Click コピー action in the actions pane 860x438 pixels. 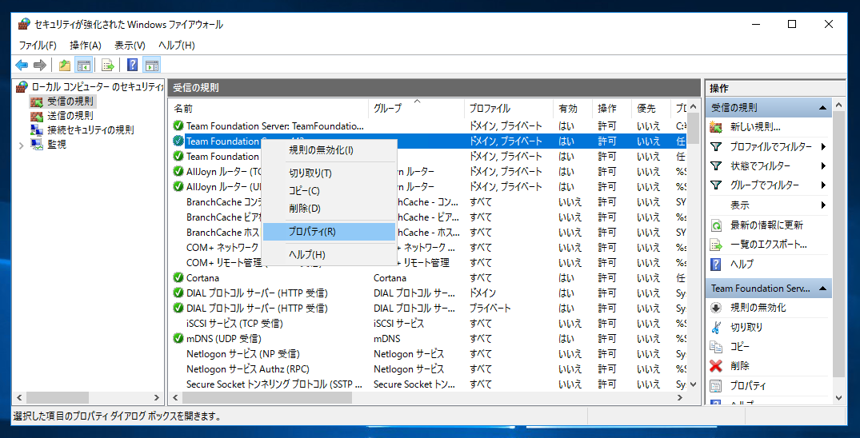tap(739, 347)
